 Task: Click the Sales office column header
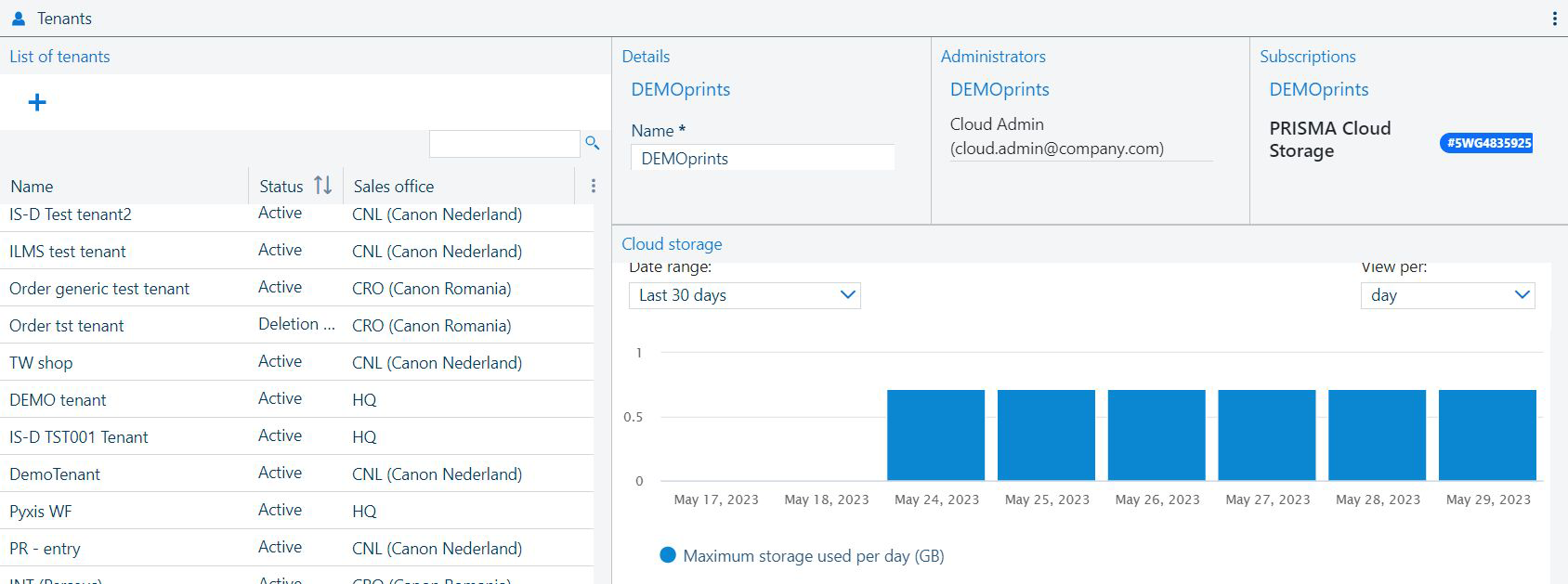point(394,187)
